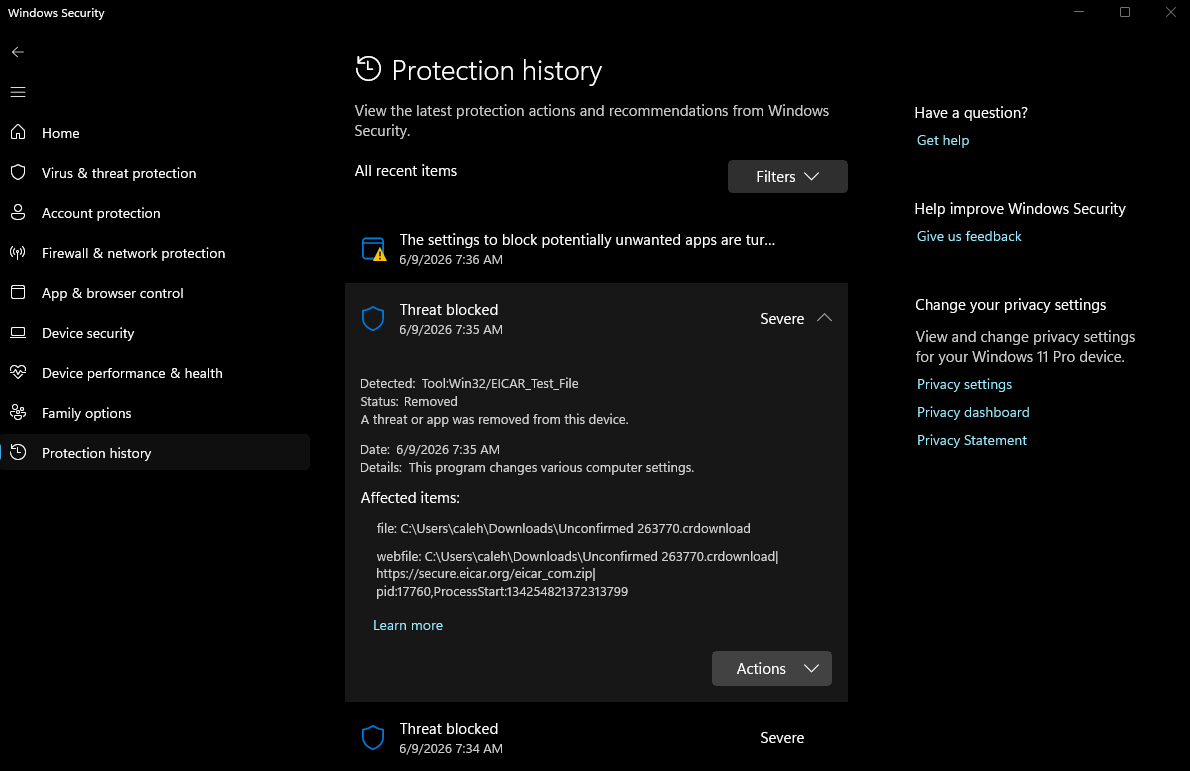Screen dimensions: 1190x771
Task: Go to Home in the sidebar
Action: (156, 133)
